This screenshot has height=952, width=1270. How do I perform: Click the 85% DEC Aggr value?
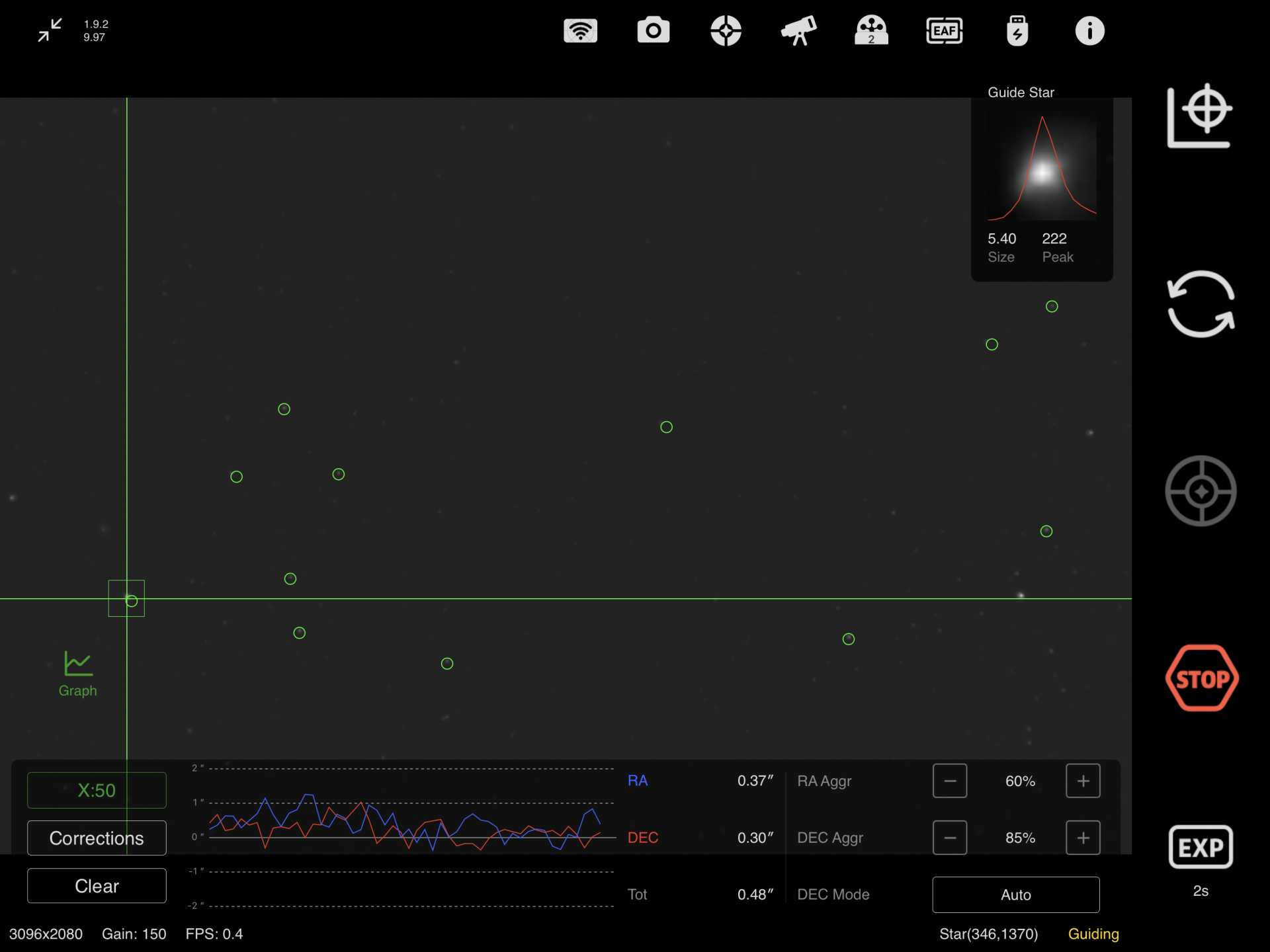point(1020,838)
